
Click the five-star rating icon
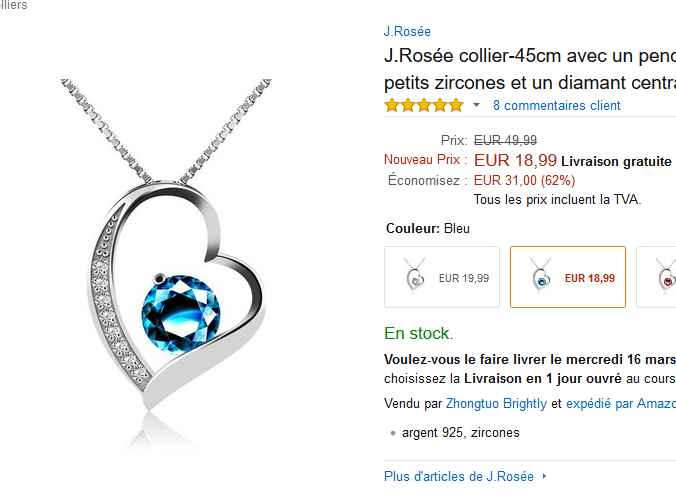[424, 105]
